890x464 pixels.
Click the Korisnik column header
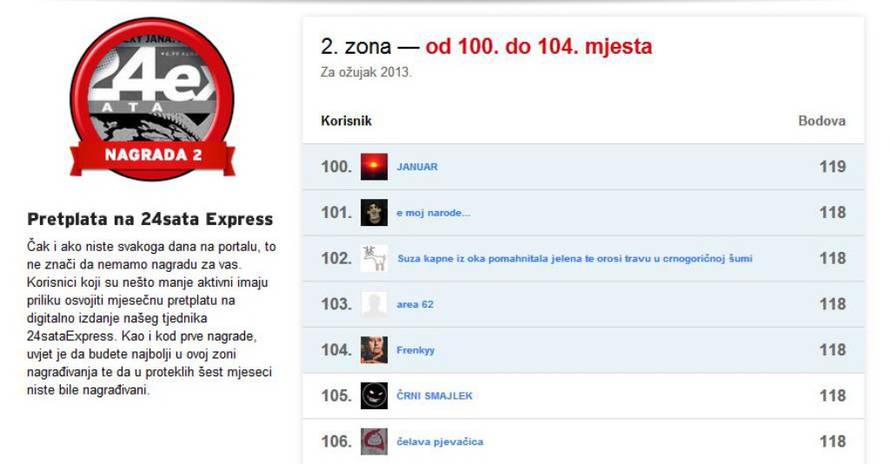click(x=346, y=121)
